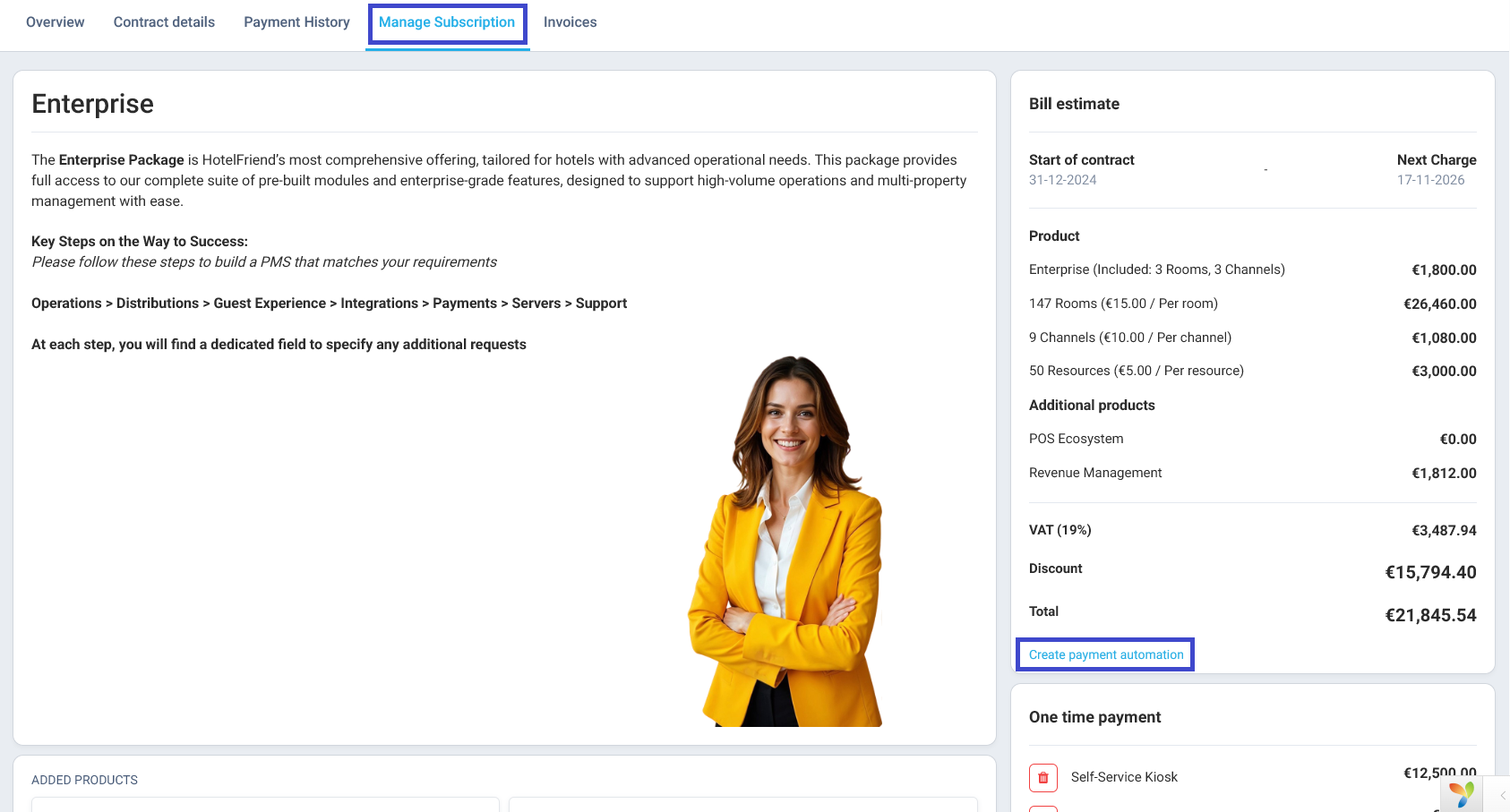Viewport: 1510px width, 812px height.
Task: Select the Revenue Management additional product
Action: (1095, 473)
